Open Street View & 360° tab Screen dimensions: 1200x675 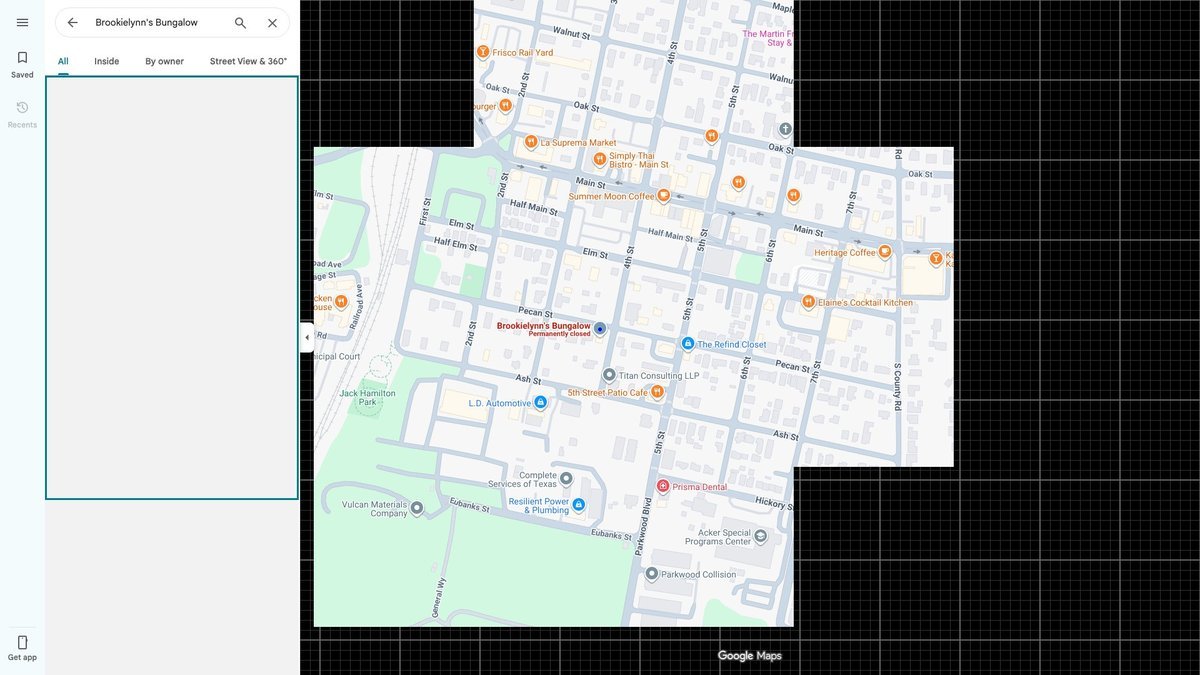(x=248, y=61)
